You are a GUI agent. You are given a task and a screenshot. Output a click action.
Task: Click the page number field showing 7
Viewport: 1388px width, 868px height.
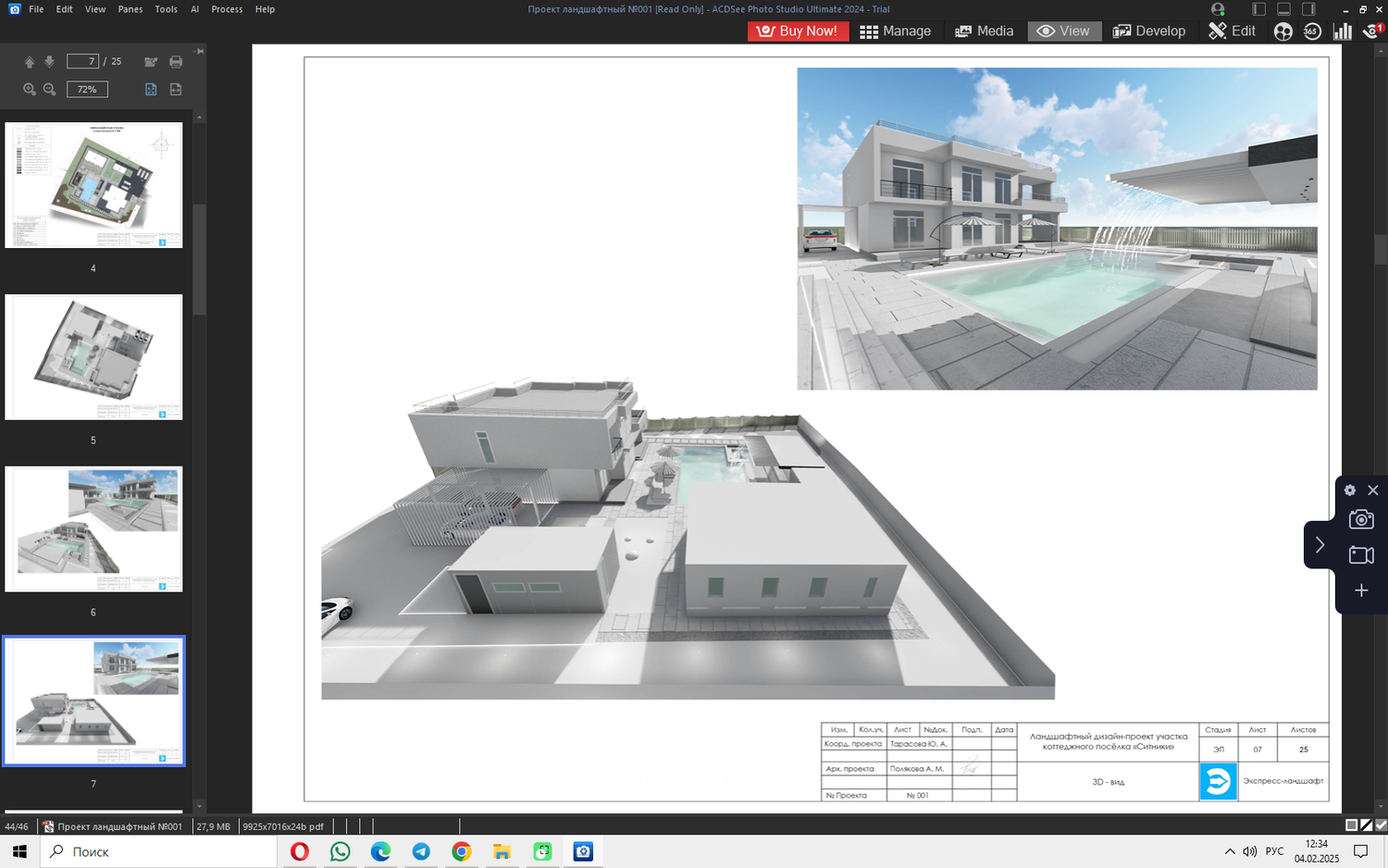coord(82,61)
